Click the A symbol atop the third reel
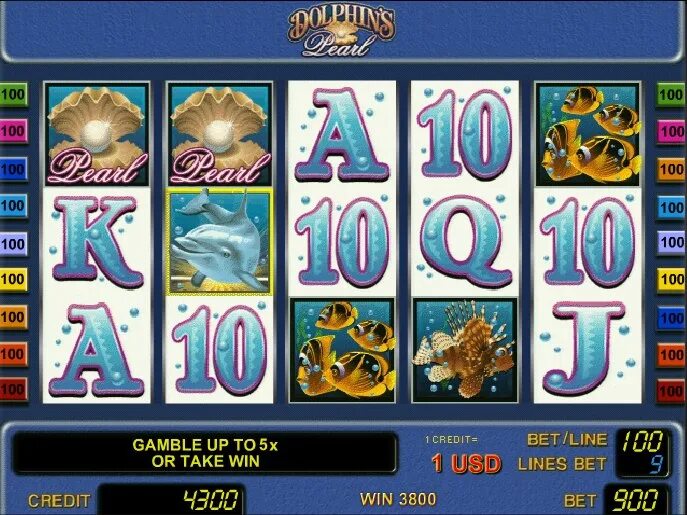Image resolution: width=687 pixels, height=515 pixels. coord(342,135)
